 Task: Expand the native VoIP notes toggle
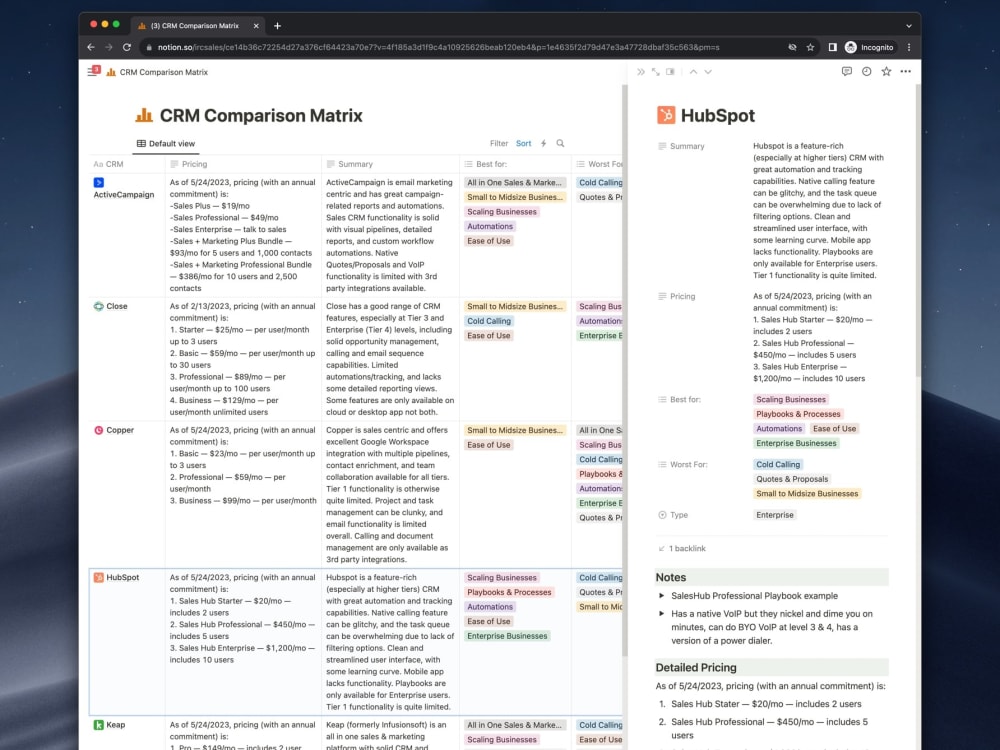click(661, 614)
